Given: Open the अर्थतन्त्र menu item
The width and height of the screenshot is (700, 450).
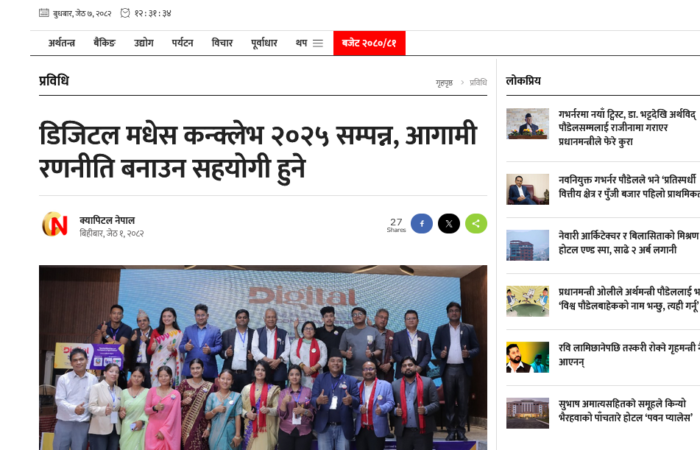Looking at the screenshot, I should tap(62, 43).
